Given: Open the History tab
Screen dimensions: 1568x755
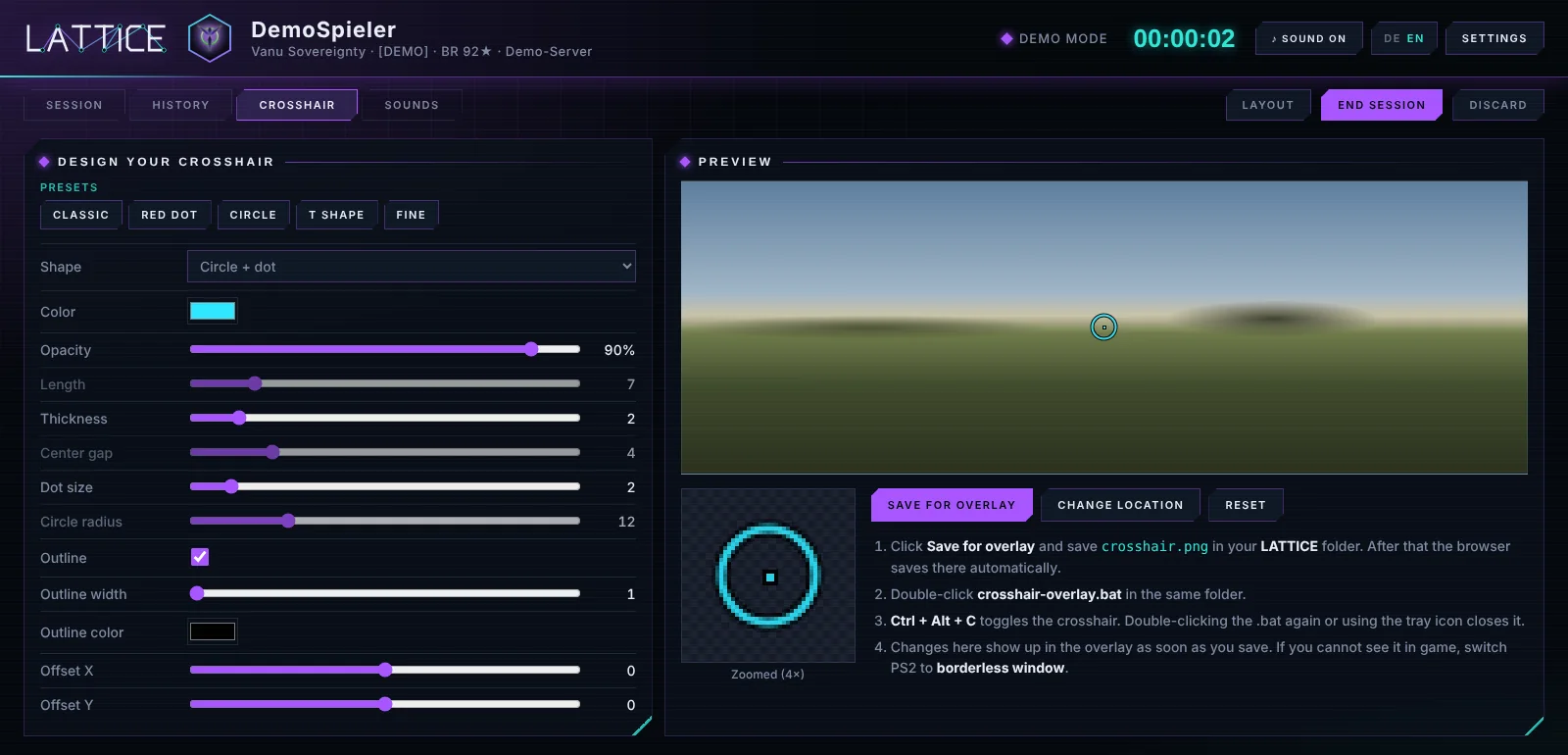Looking at the screenshot, I should tap(181, 105).
